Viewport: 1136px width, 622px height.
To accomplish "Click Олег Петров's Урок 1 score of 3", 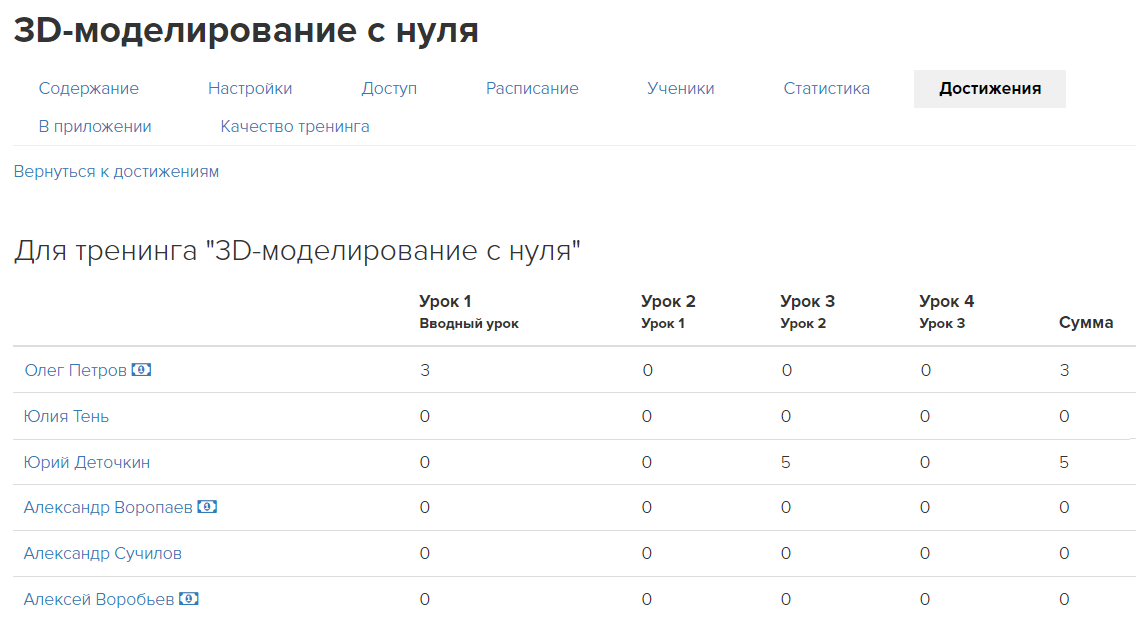I will (425, 370).
